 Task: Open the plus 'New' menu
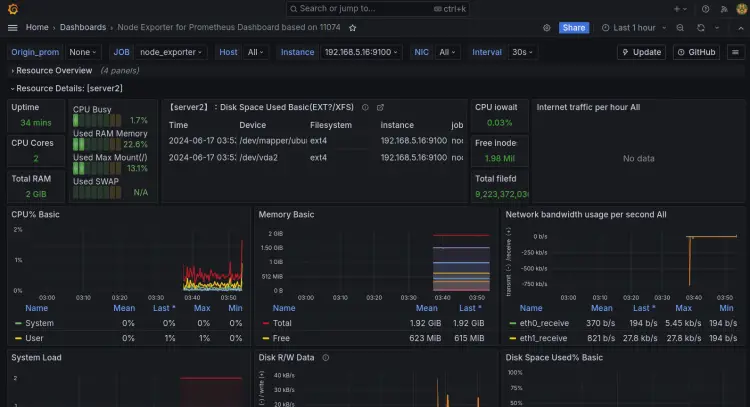[680, 9]
